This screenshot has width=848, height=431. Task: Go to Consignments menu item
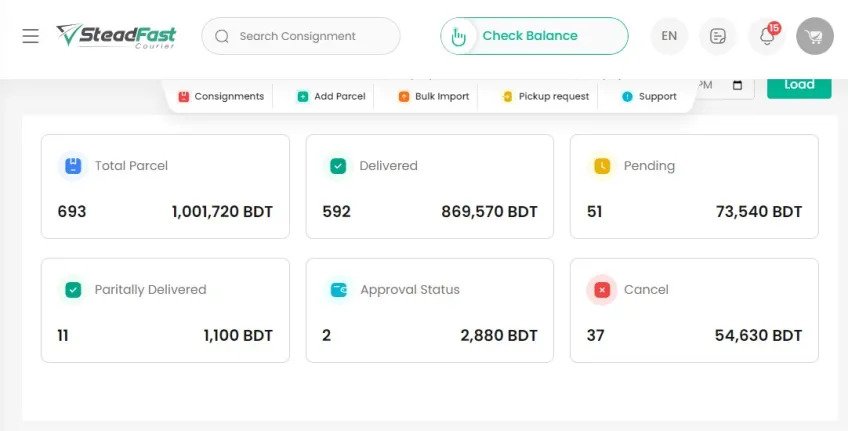(221, 97)
